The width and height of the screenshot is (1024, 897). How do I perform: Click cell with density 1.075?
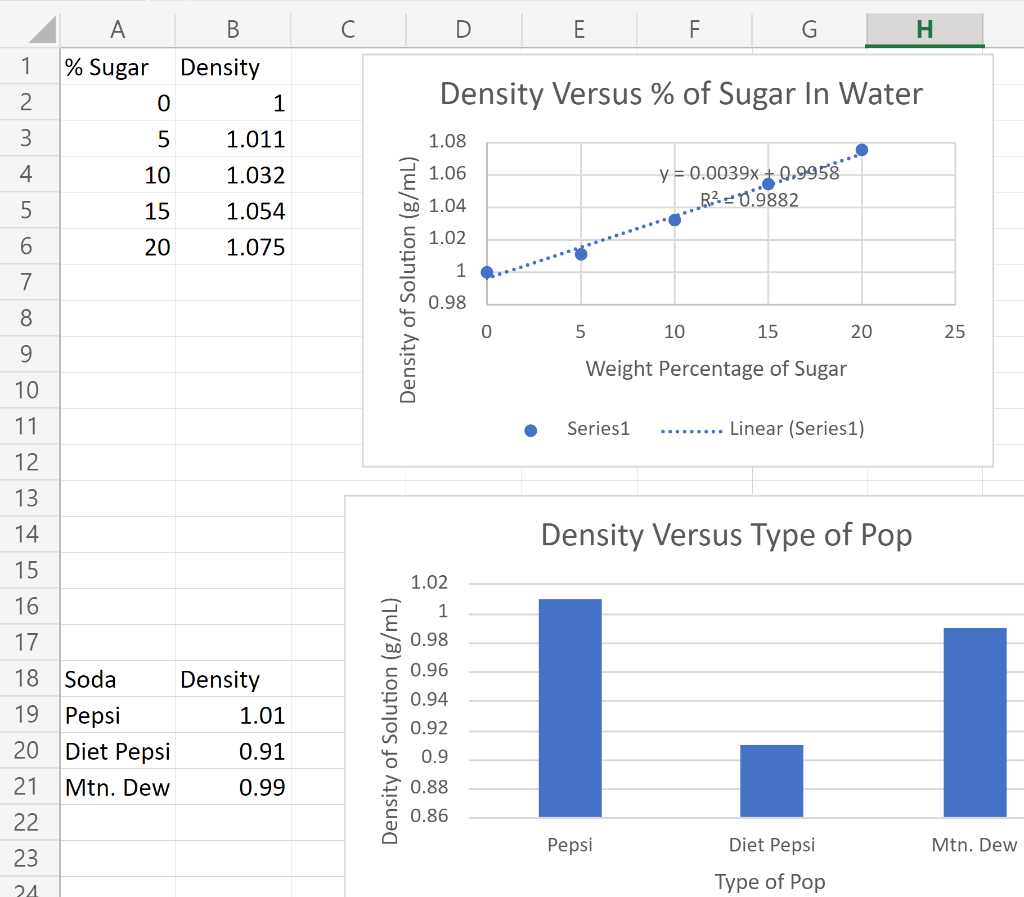(233, 247)
